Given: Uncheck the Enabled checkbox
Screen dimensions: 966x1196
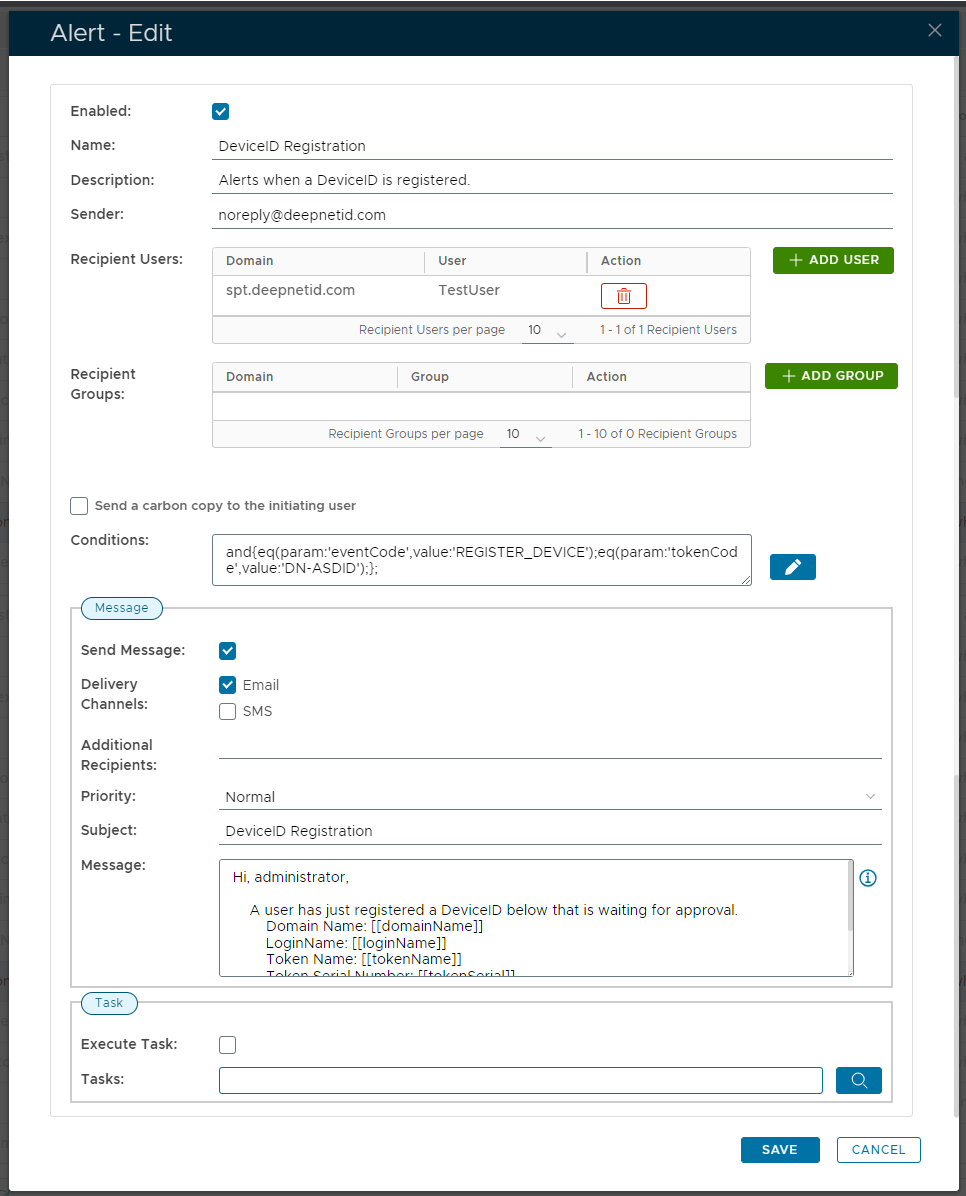Looking at the screenshot, I should [221, 112].
